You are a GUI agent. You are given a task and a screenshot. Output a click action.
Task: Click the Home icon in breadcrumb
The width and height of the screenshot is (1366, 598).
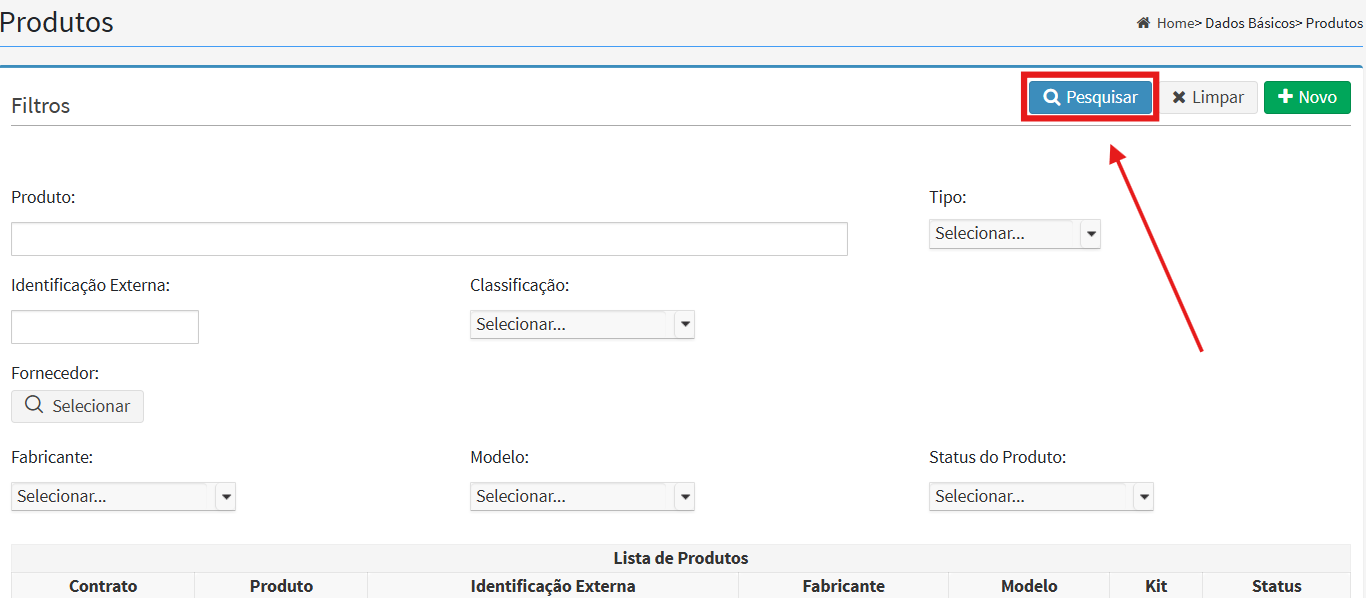click(1143, 23)
